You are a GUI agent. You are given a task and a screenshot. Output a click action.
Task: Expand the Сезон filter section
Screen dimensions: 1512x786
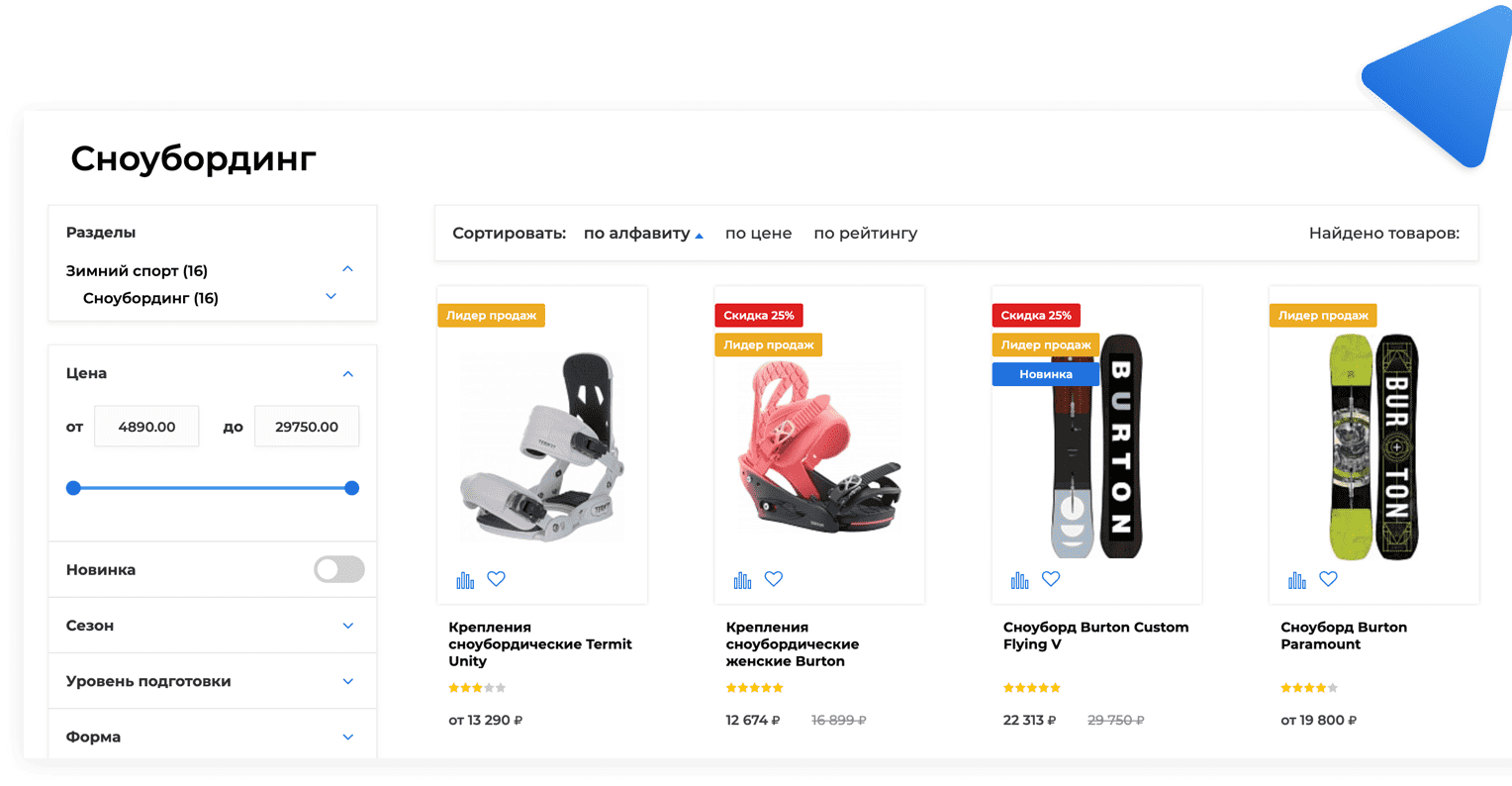[347, 626]
